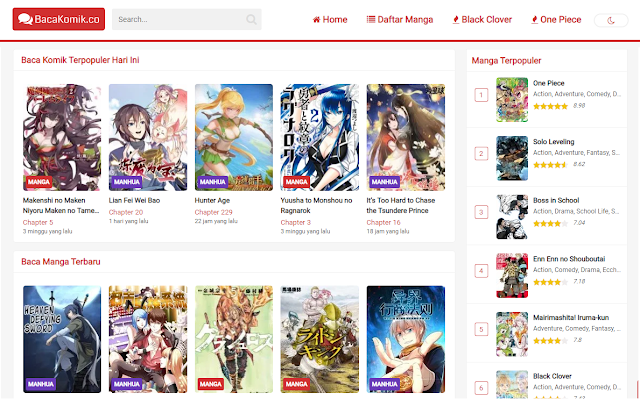640x399 pixels.
Task: Click Enn Enn no Shouboutai star rating
Action: [550, 282]
